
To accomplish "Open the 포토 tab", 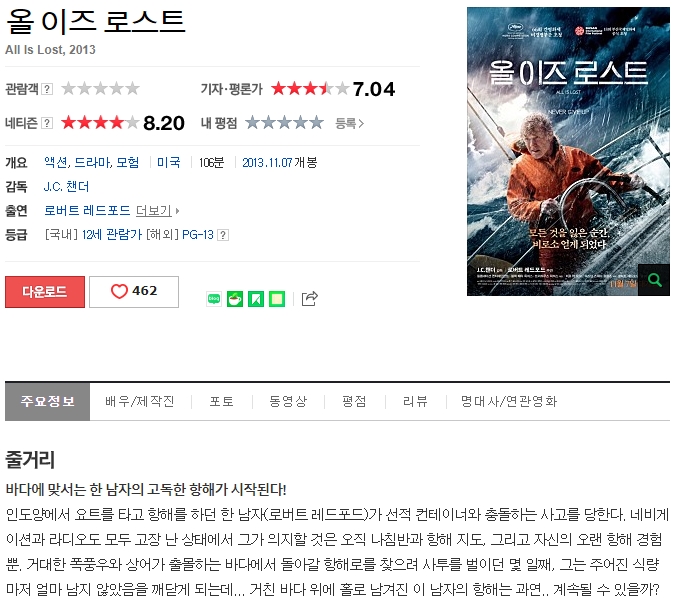I will (221, 401).
